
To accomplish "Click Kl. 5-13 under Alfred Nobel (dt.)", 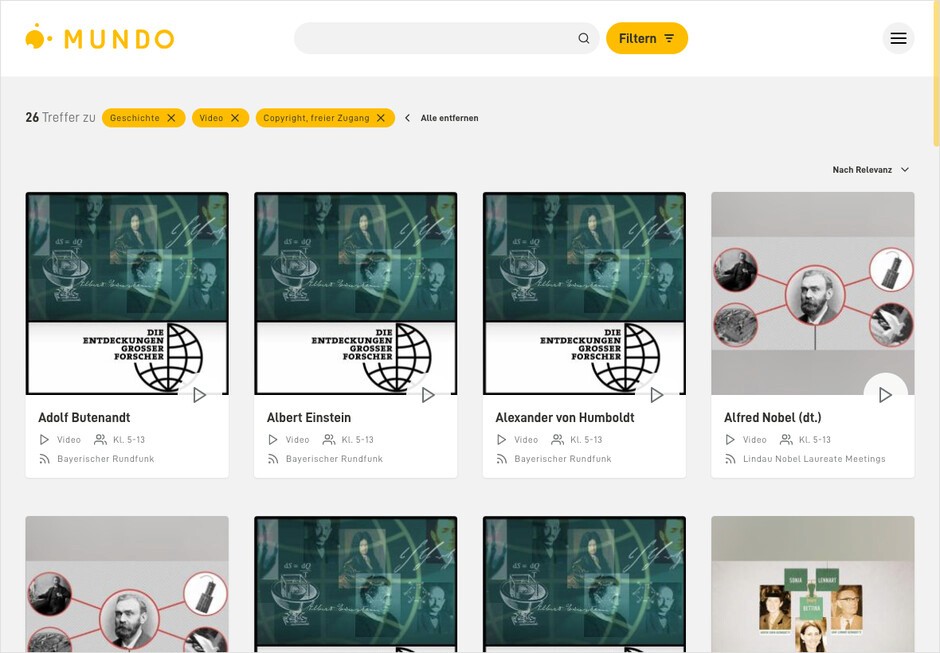I will [x=815, y=440].
